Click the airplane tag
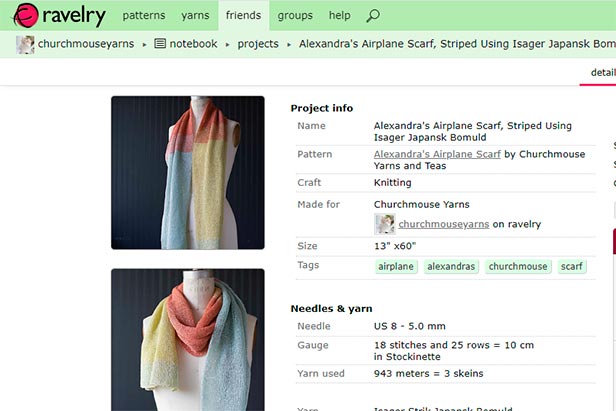 click(396, 266)
